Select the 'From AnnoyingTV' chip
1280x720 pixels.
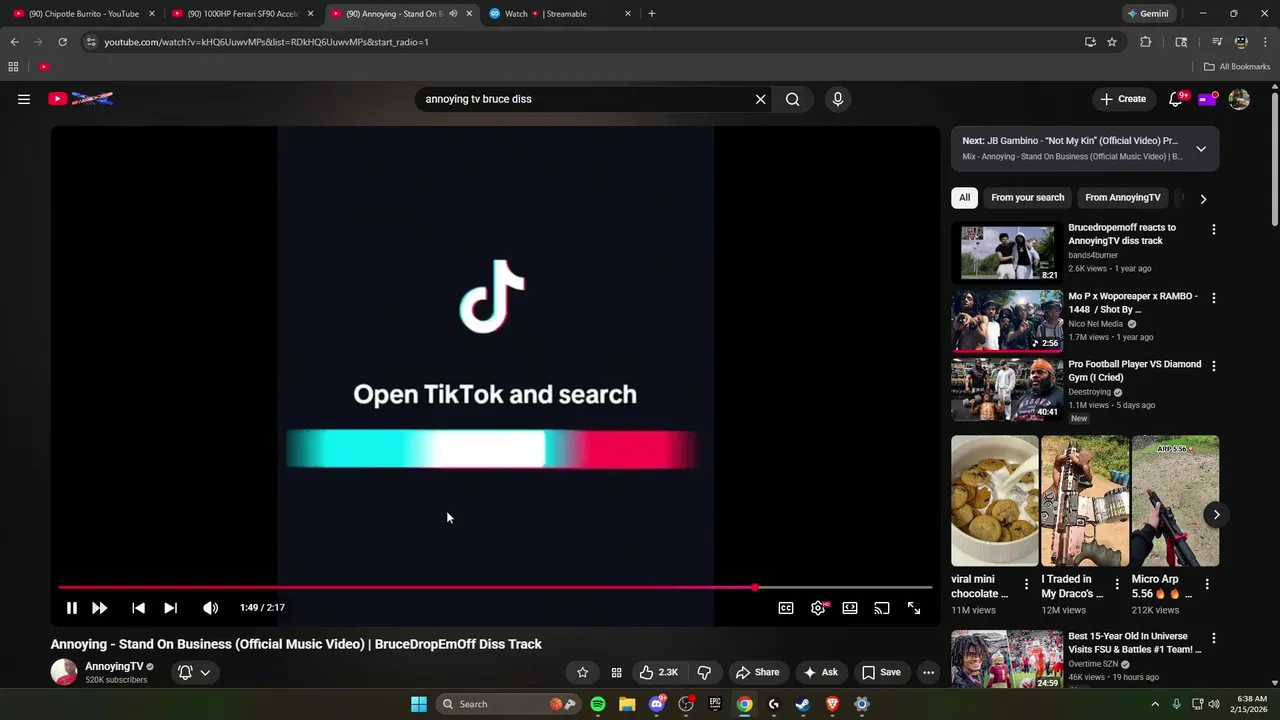pyautogui.click(x=1122, y=198)
